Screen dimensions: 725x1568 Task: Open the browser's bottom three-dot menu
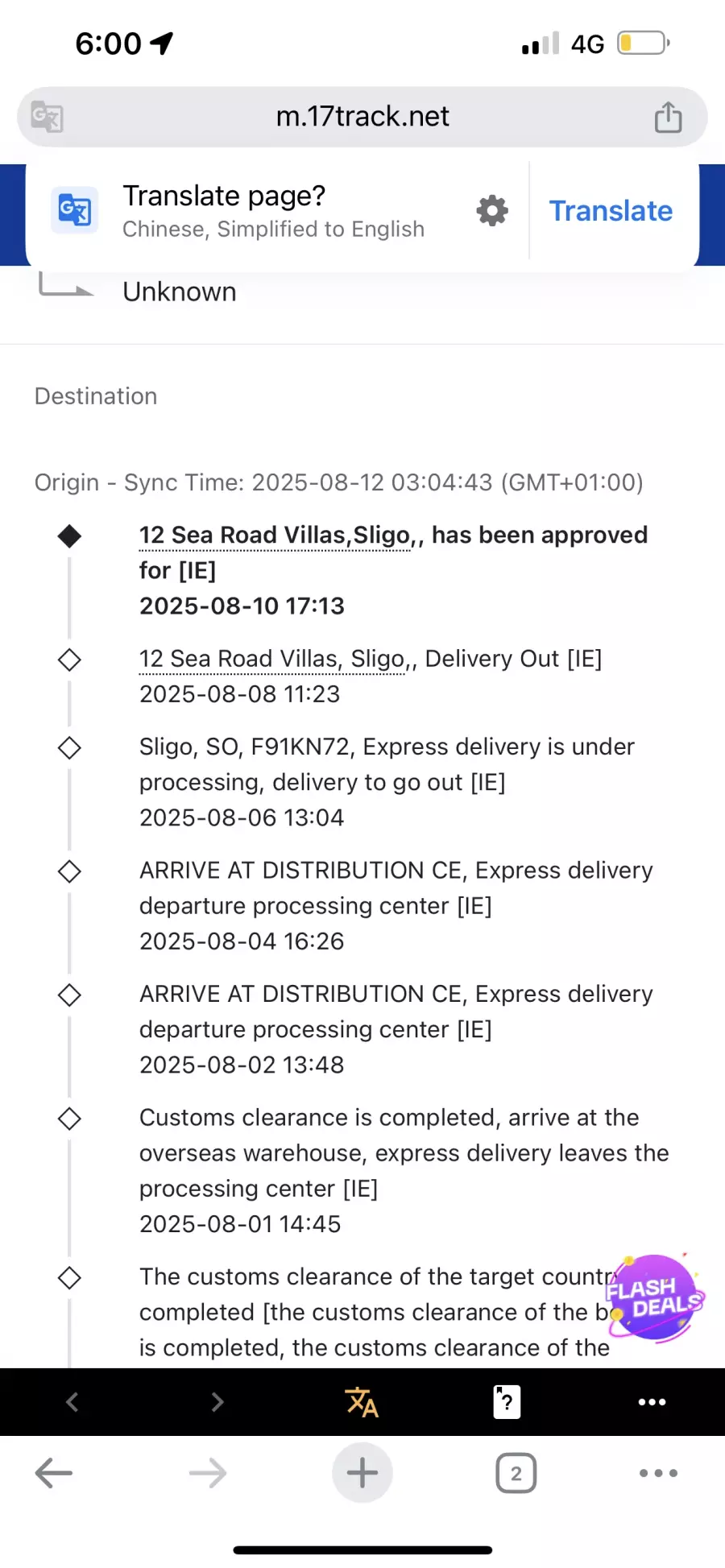coord(658,1474)
